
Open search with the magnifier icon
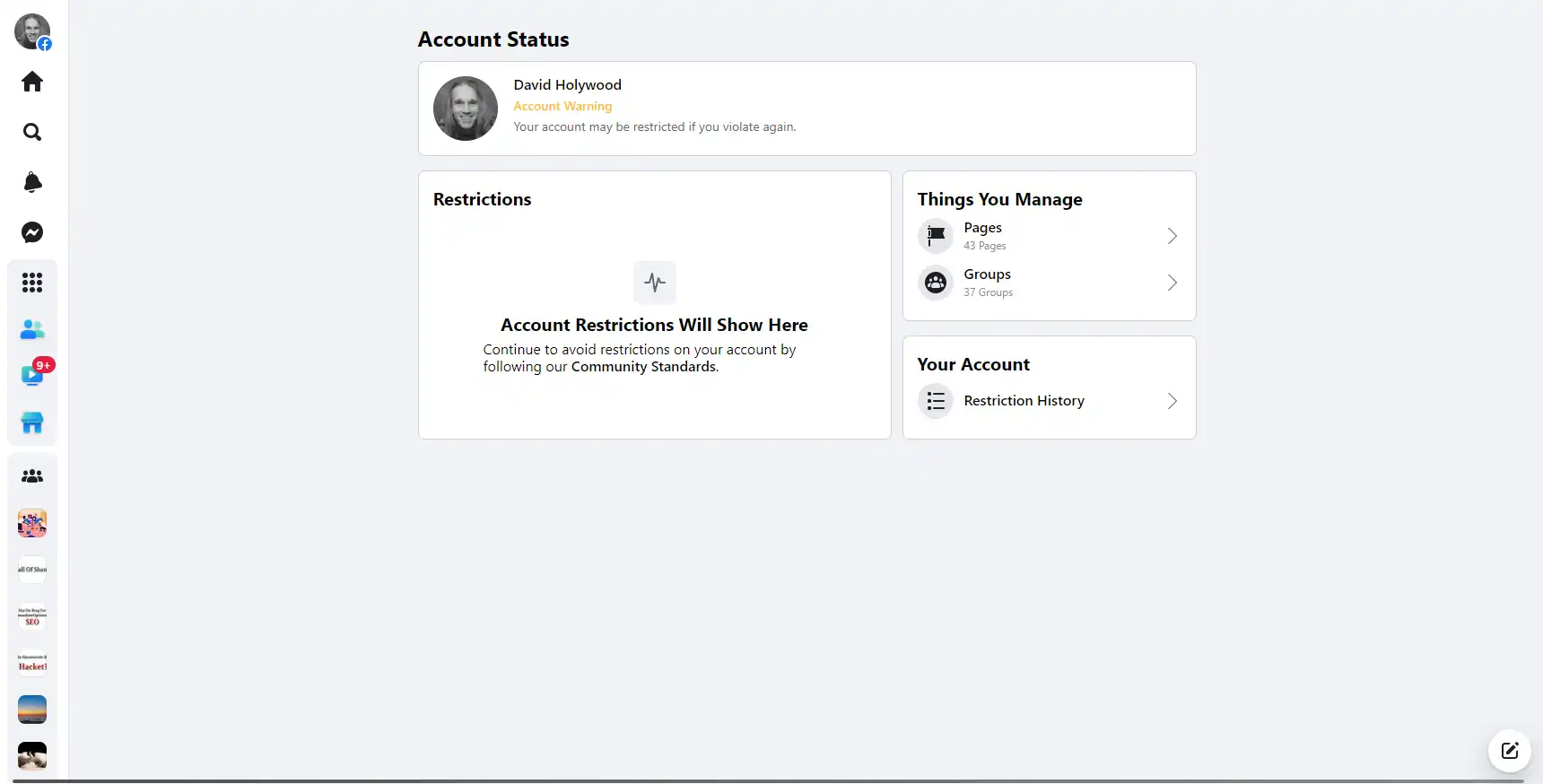(x=32, y=132)
